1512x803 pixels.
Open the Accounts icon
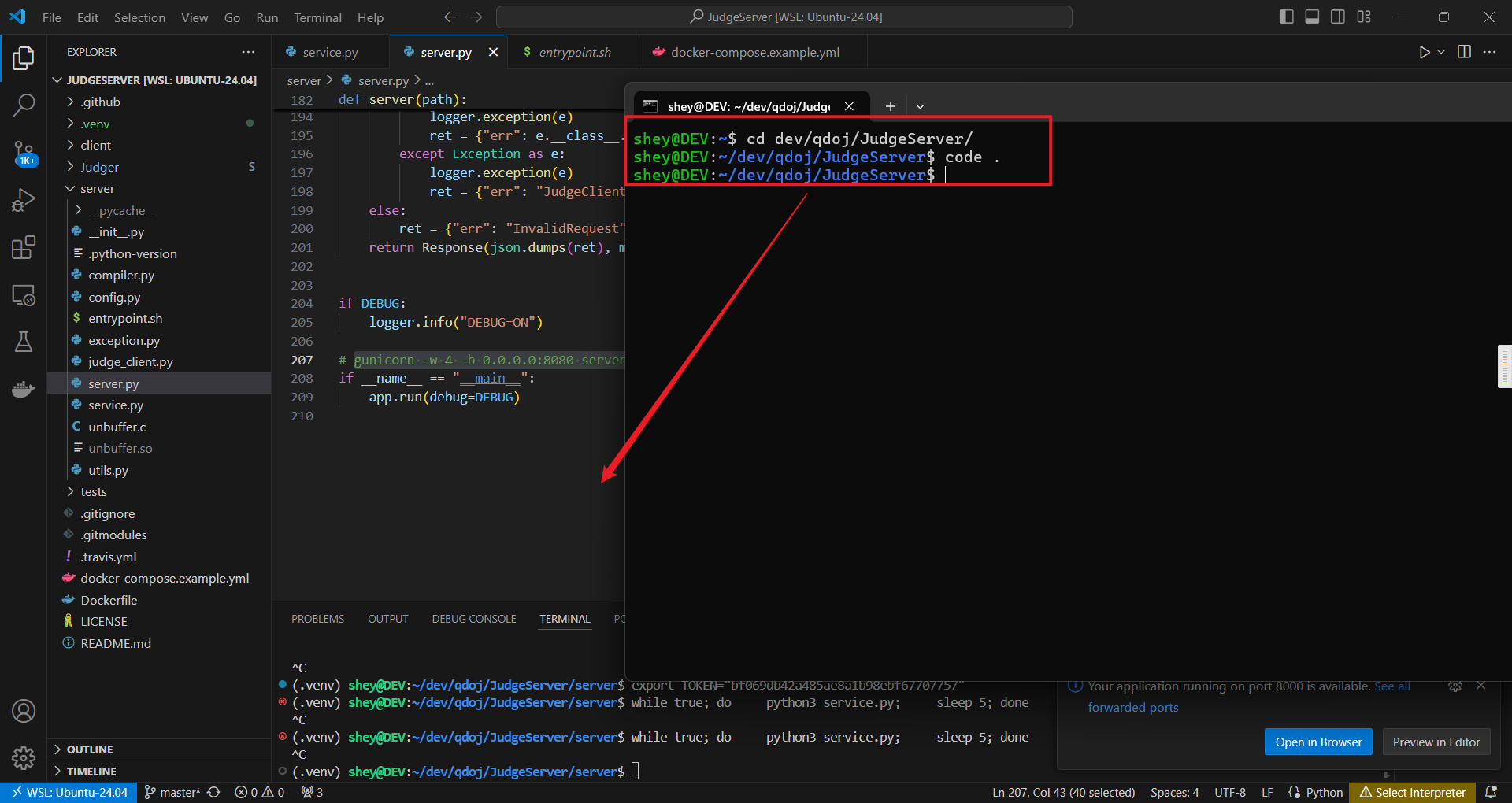pyautogui.click(x=24, y=711)
